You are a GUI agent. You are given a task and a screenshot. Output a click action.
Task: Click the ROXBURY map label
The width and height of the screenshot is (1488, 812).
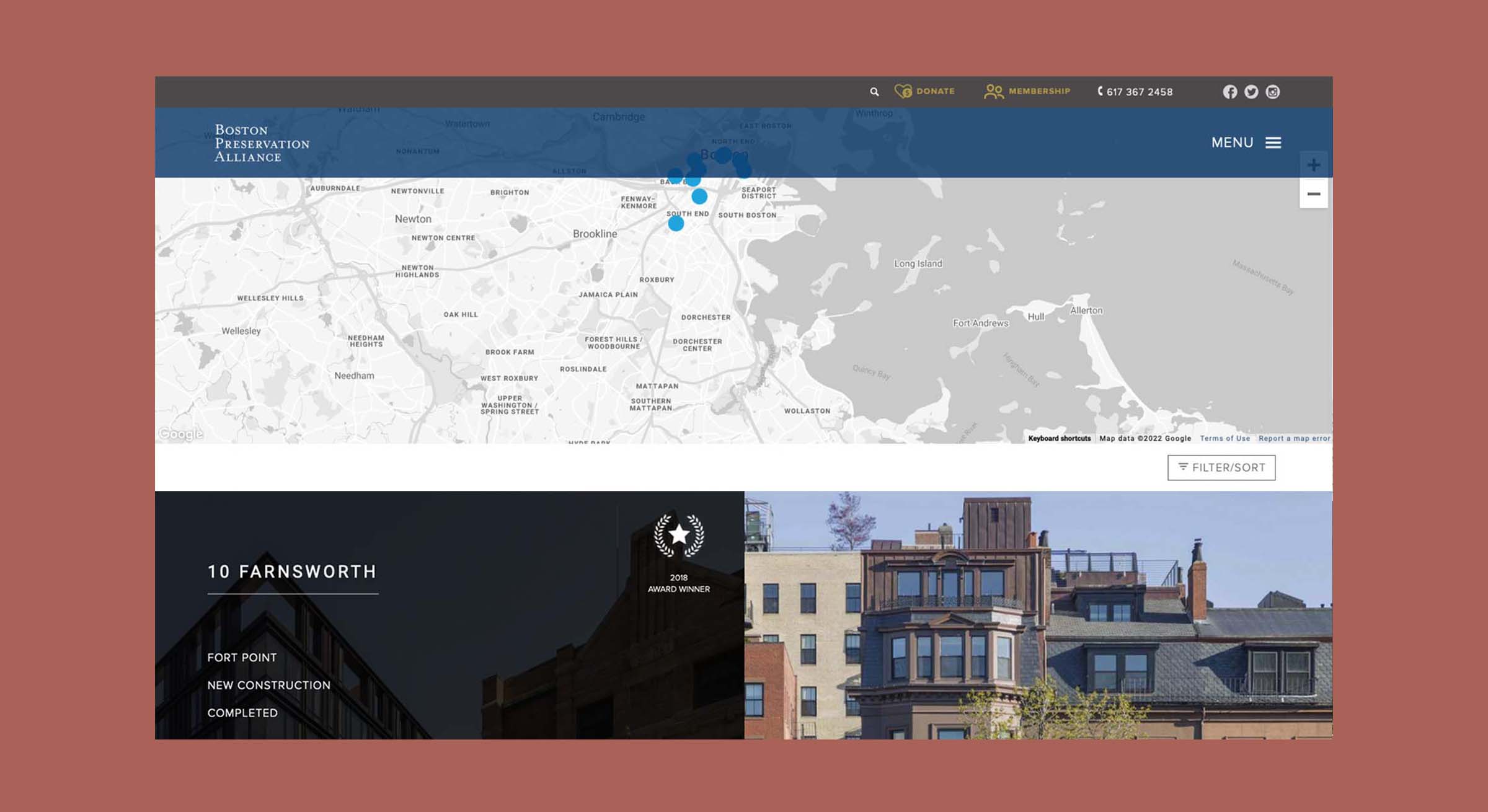coord(657,280)
